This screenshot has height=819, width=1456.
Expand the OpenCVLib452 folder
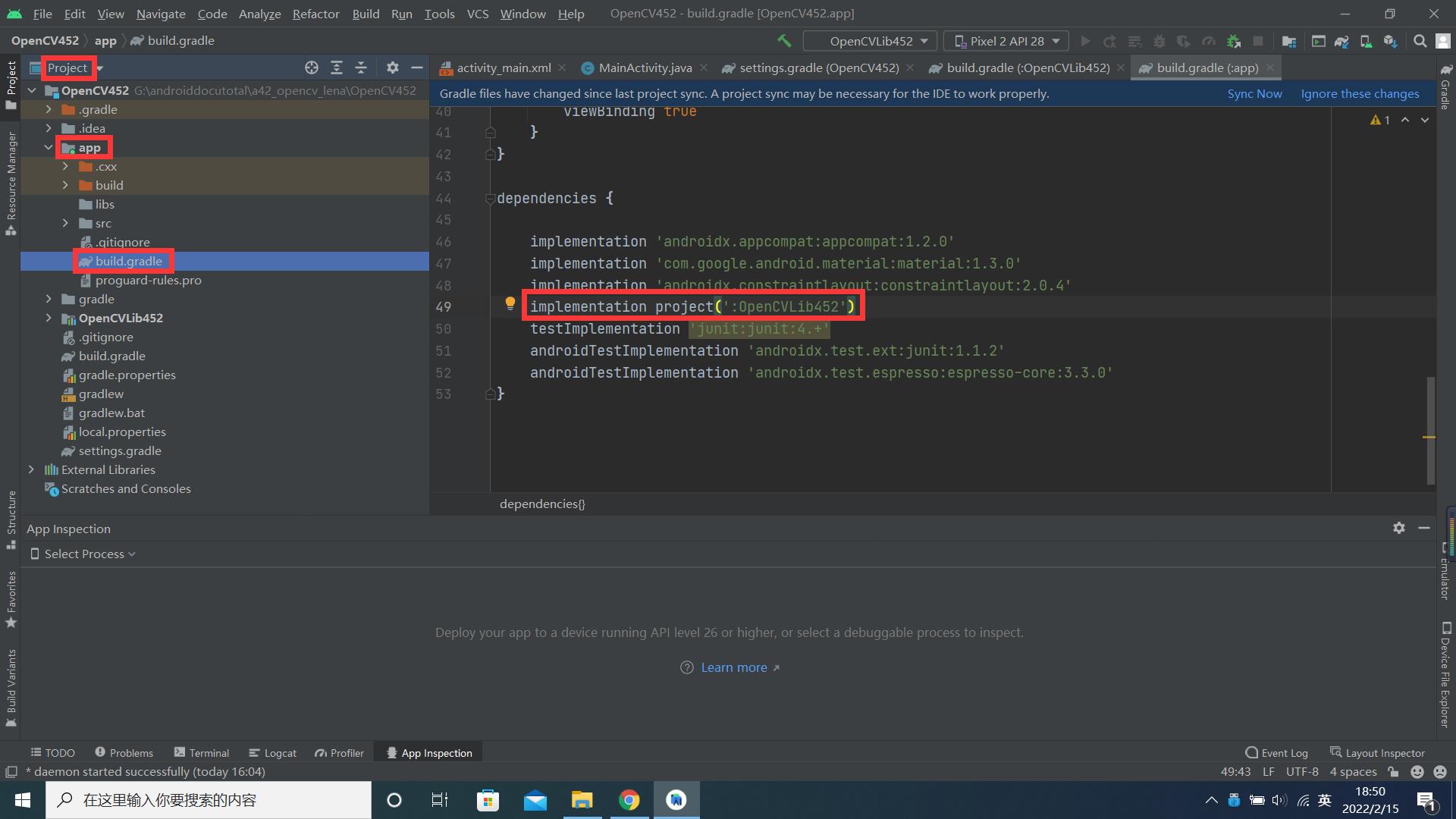48,318
